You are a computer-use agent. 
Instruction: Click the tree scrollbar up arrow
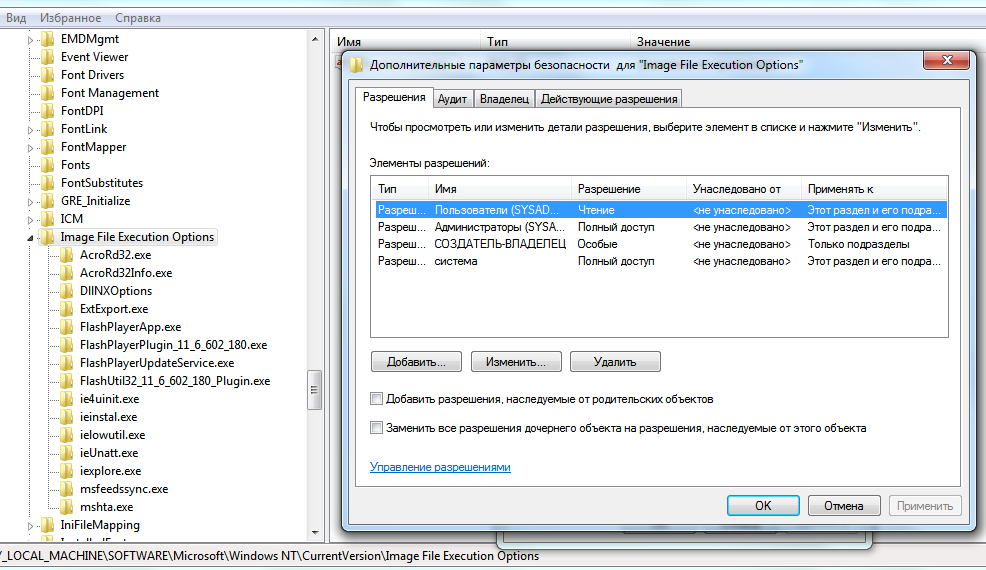(314, 39)
